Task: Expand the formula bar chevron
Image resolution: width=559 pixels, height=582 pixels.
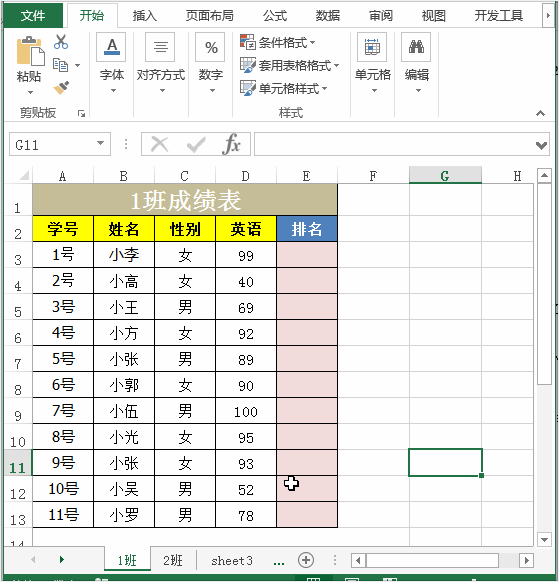Action: pyautogui.click(x=542, y=146)
